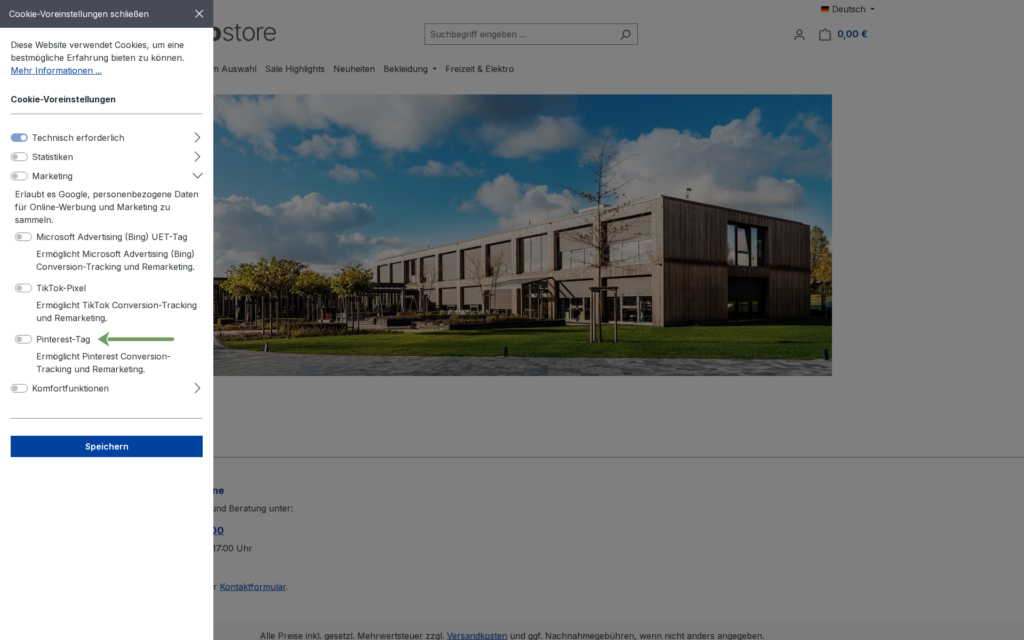Viewport: 1024px width, 640px height.
Task: Click the TikTok-Pixel label
Action: 61,288
